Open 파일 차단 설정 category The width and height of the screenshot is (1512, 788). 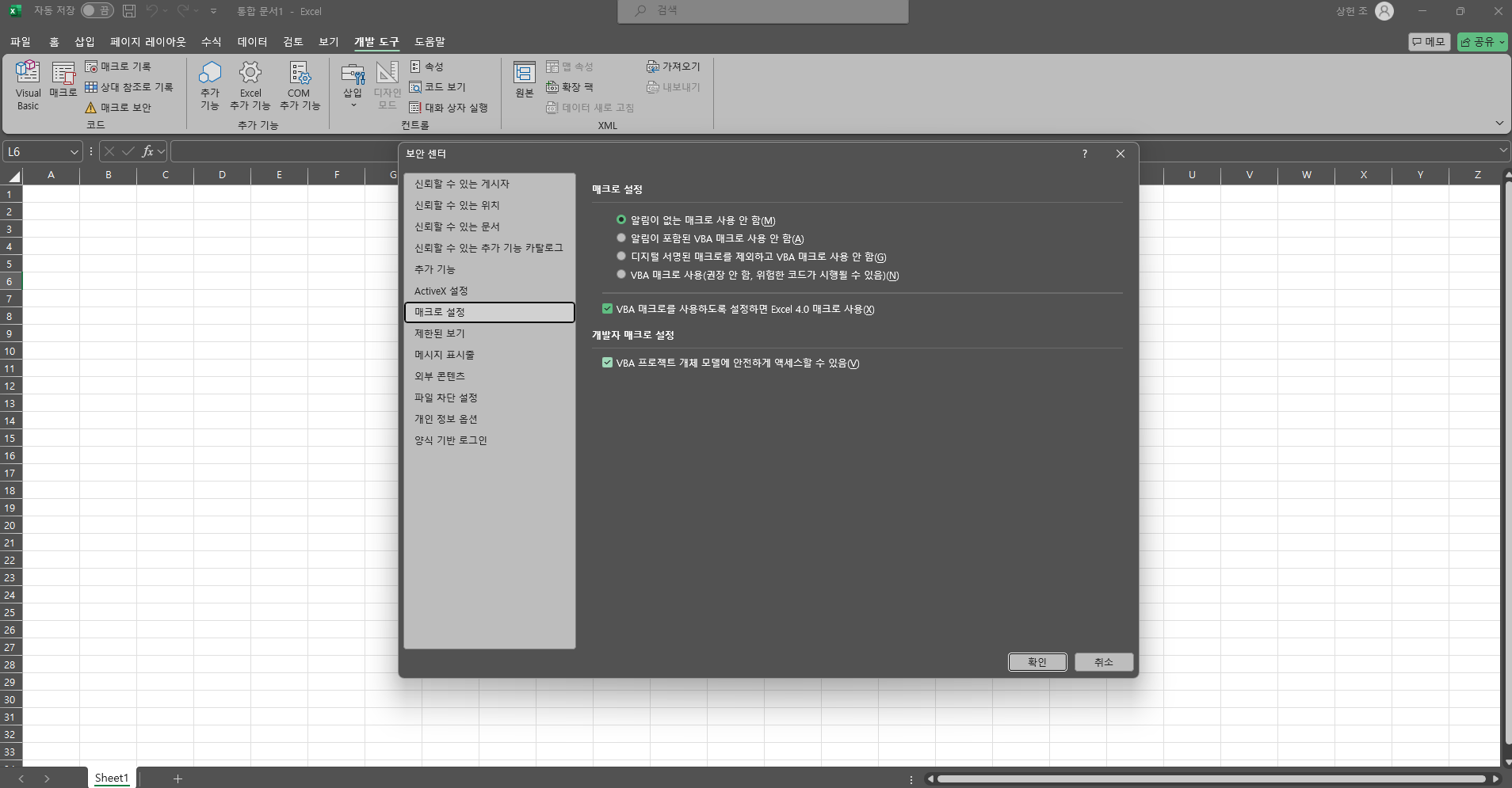tap(490, 398)
